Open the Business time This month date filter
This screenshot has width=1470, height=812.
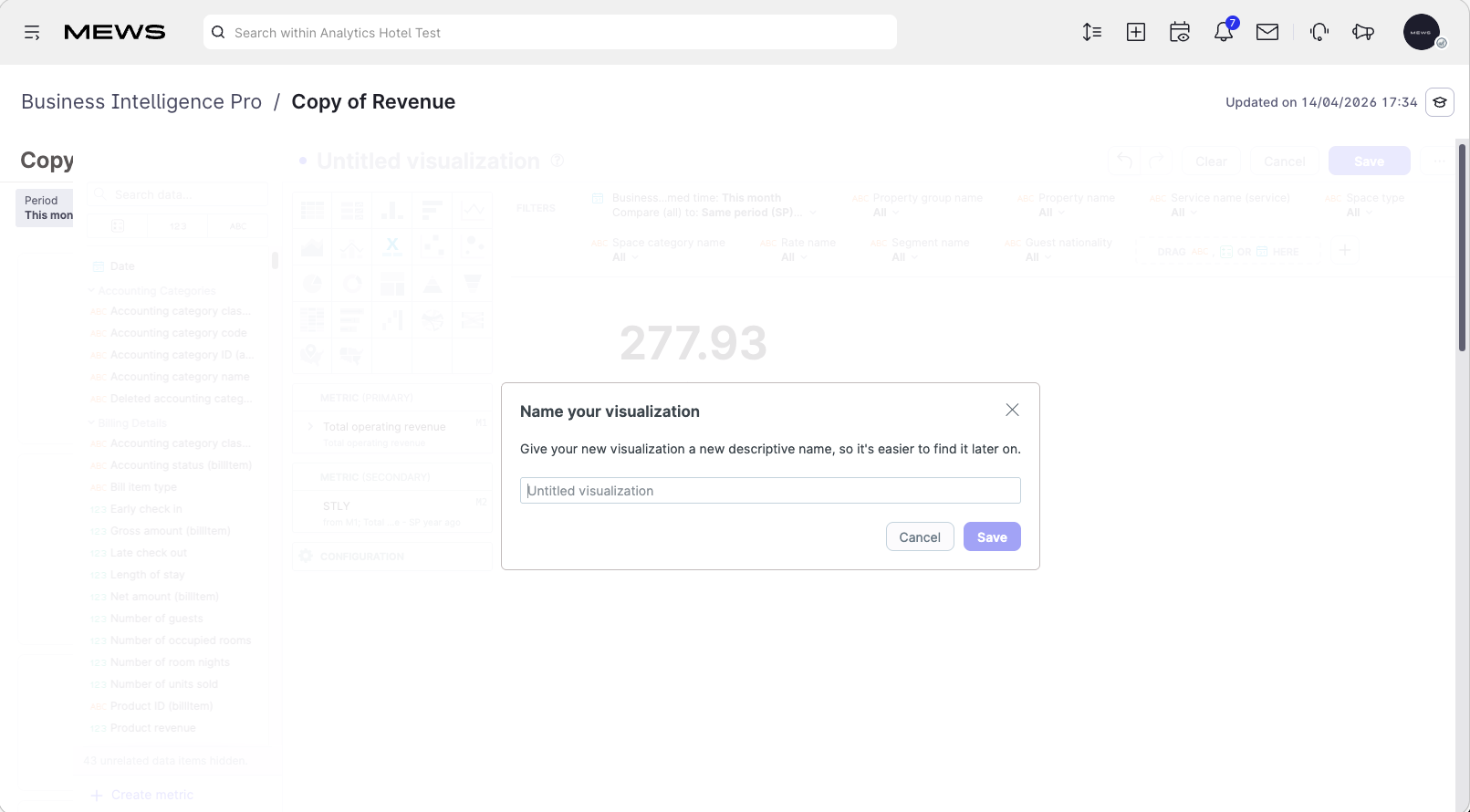click(x=705, y=205)
